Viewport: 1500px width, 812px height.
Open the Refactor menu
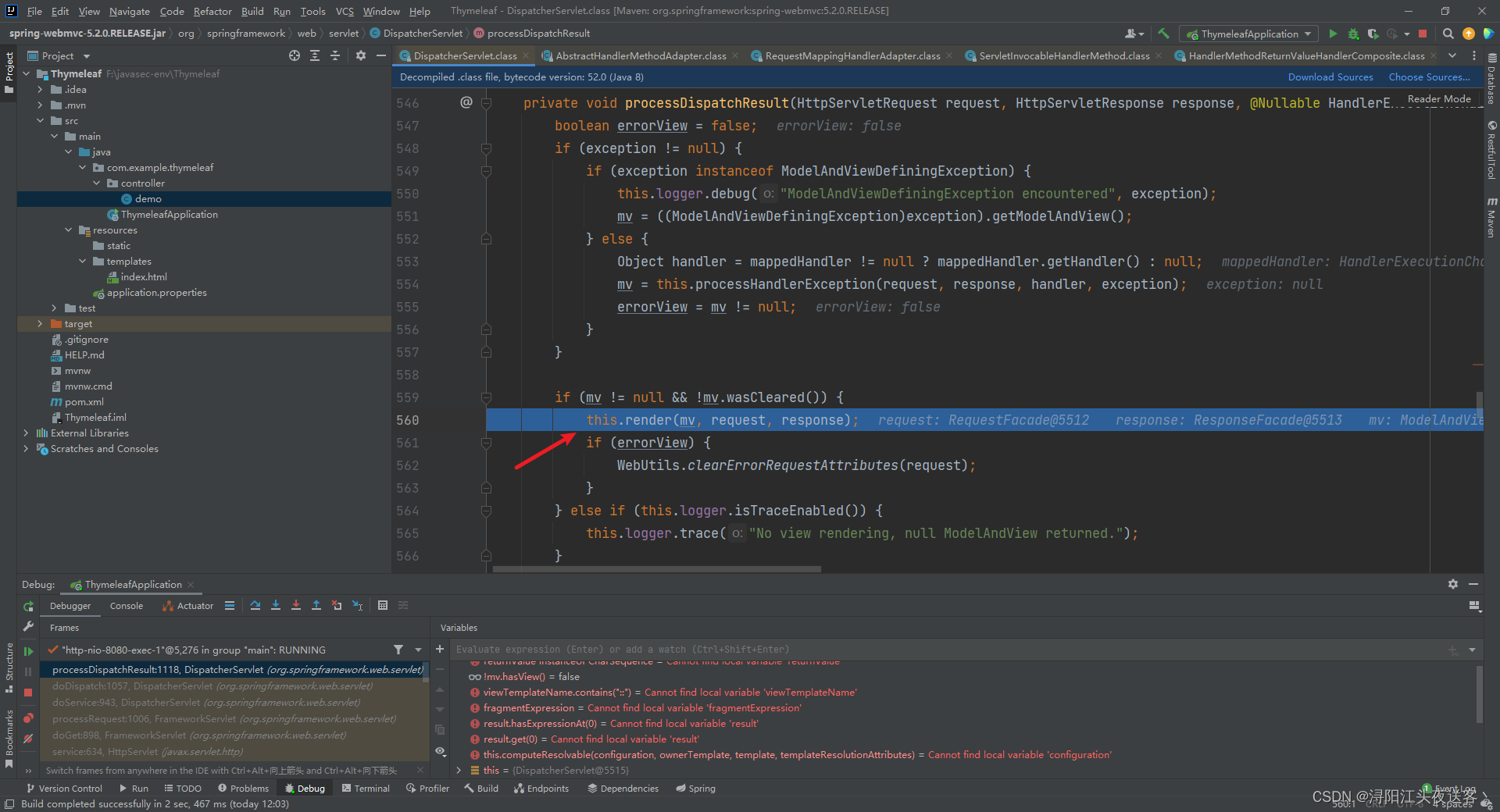(x=212, y=11)
